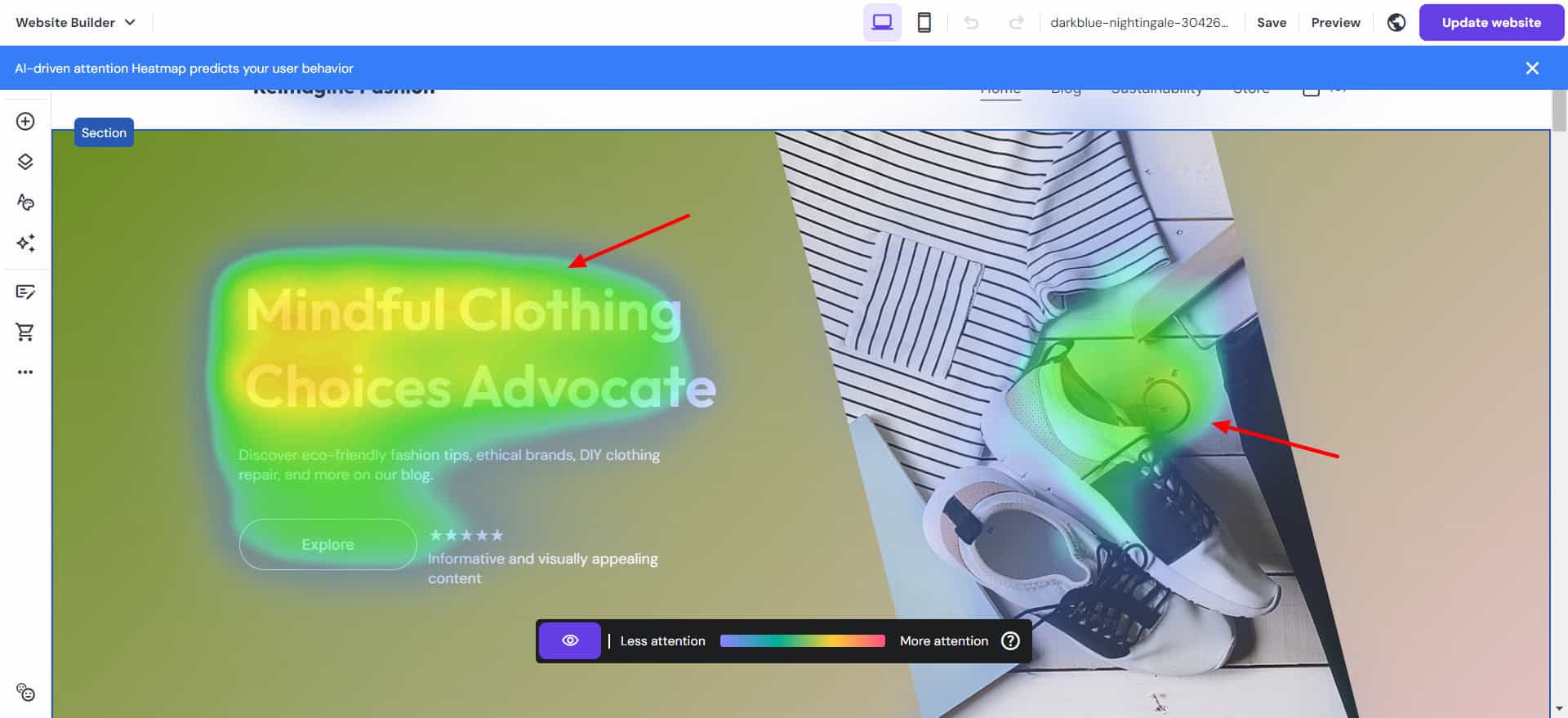Click the Preview button
Screen dimensions: 1568x718
tap(1335, 23)
